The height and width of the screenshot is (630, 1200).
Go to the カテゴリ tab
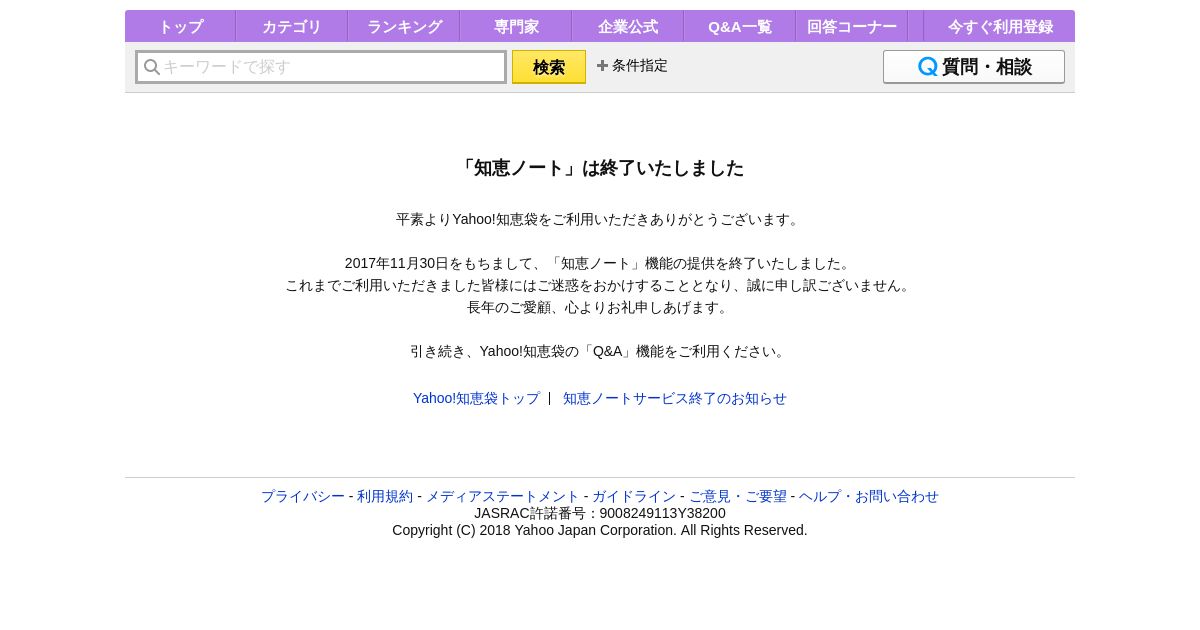292,27
